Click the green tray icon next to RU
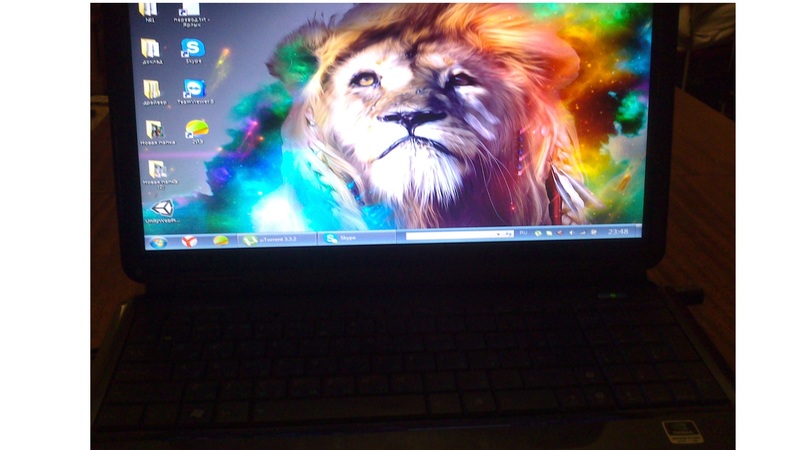 tap(537, 233)
